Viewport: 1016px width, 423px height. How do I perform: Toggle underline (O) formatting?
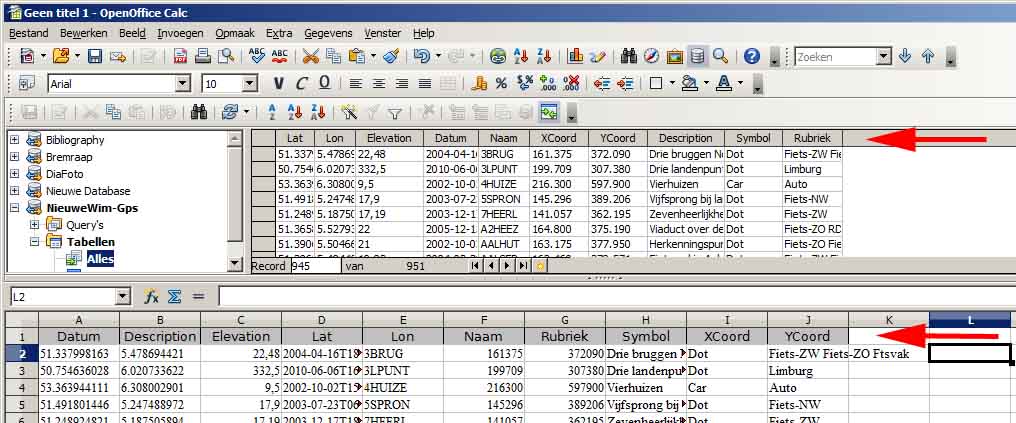[325, 83]
